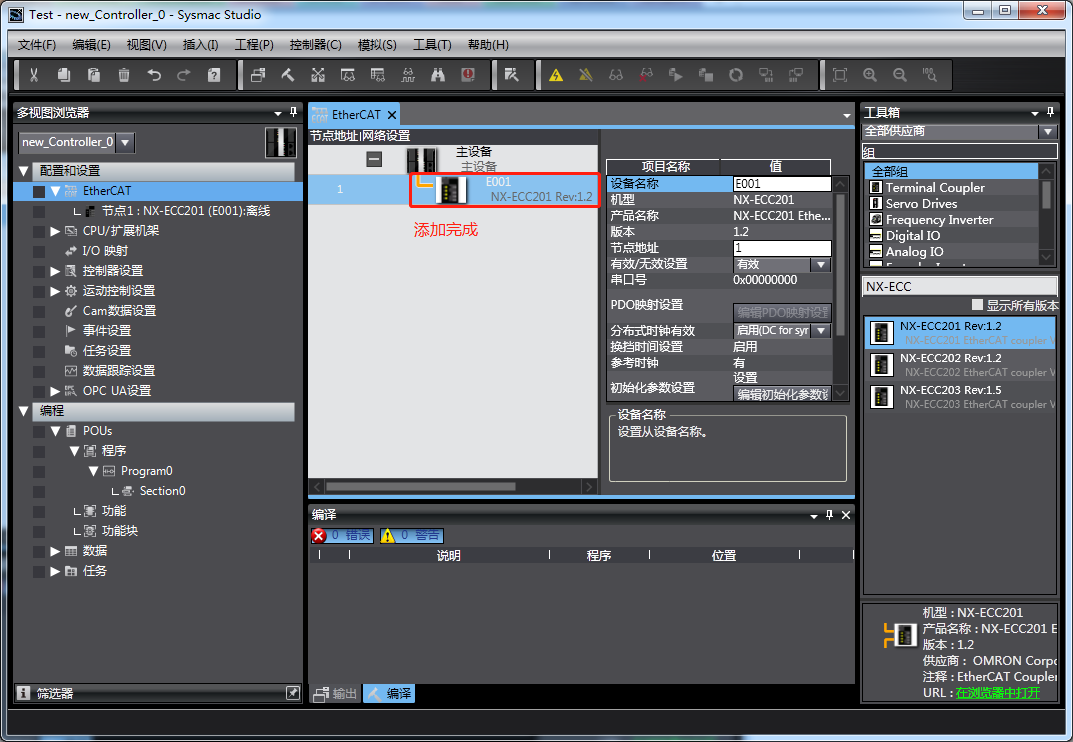Click the yellow Online lightning icon
This screenshot has height=742, width=1073.
556,75
